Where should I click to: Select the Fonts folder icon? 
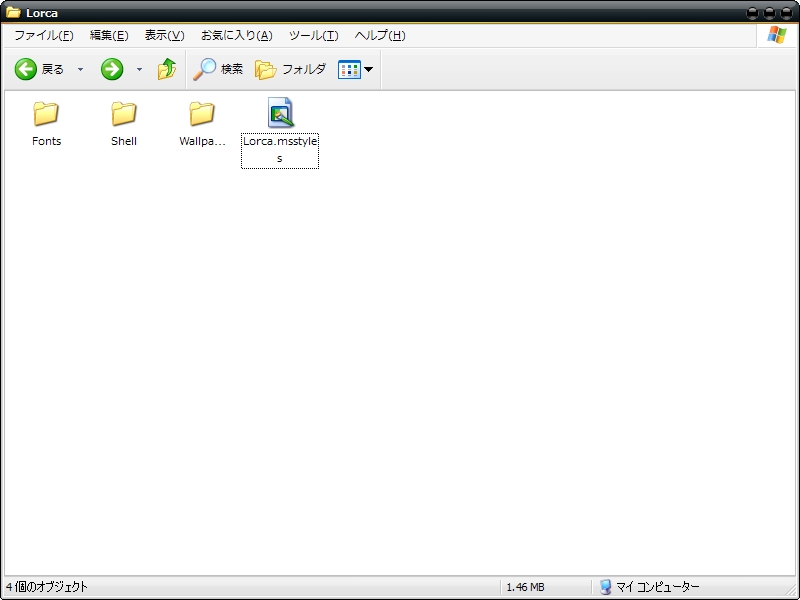46,113
